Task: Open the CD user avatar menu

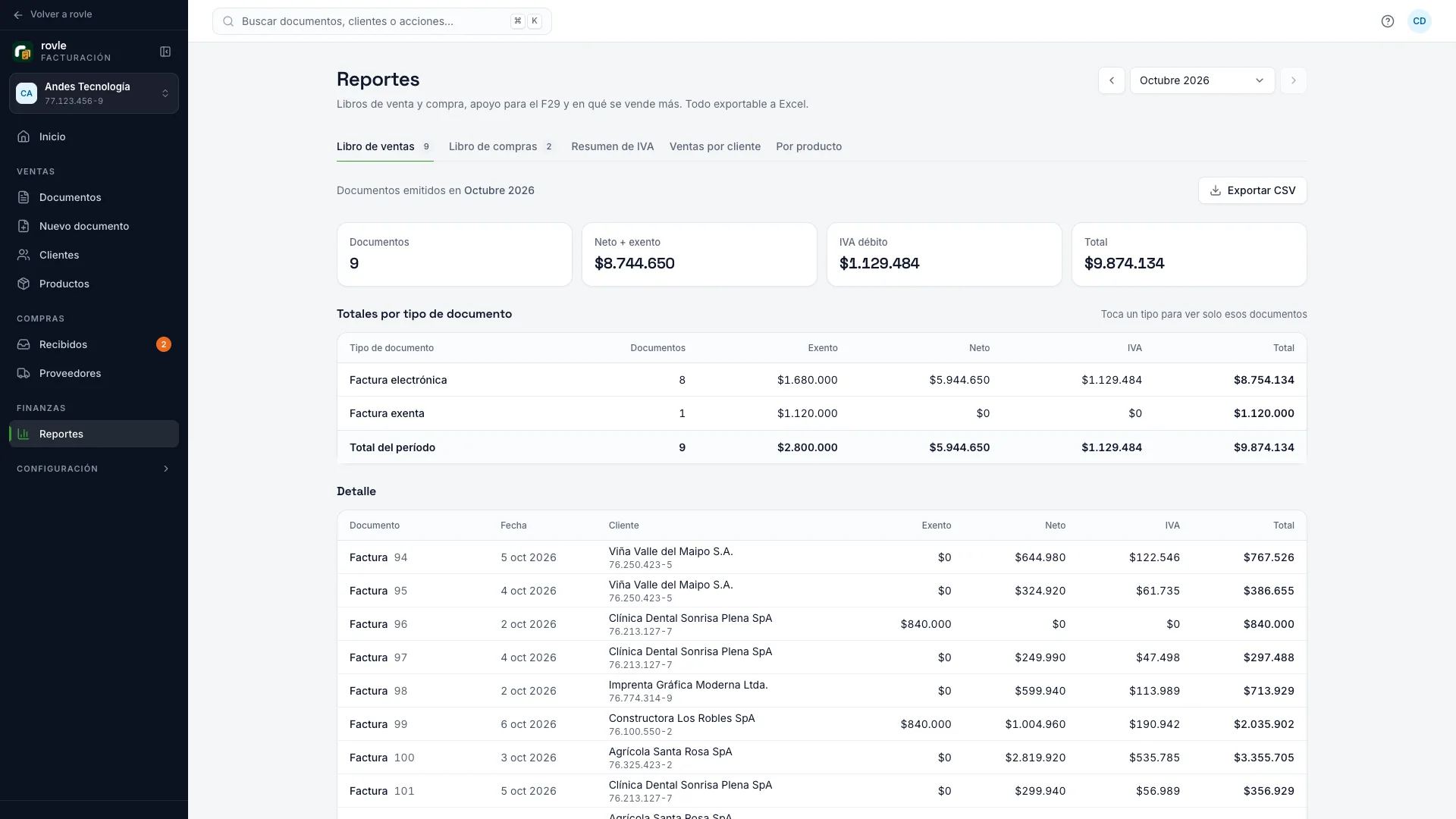Action: tap(1420, 21)
